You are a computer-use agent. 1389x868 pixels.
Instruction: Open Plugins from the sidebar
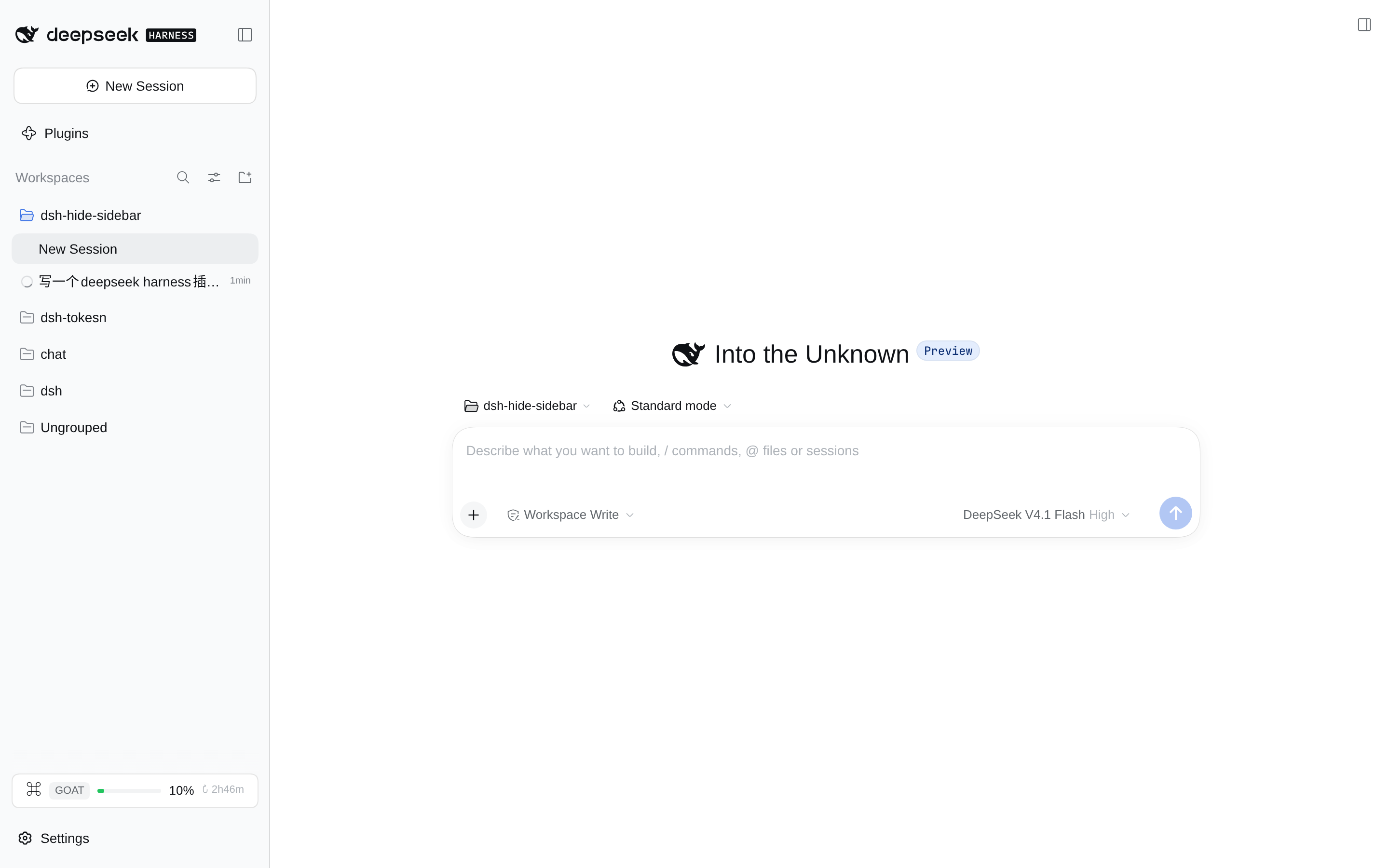[54, 133]
